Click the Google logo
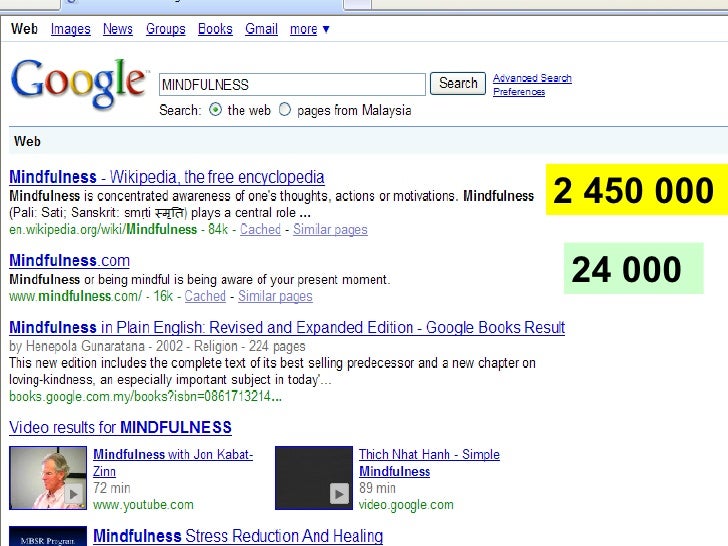The width and height of the screenshot is (728, 546). click(78, 84)
